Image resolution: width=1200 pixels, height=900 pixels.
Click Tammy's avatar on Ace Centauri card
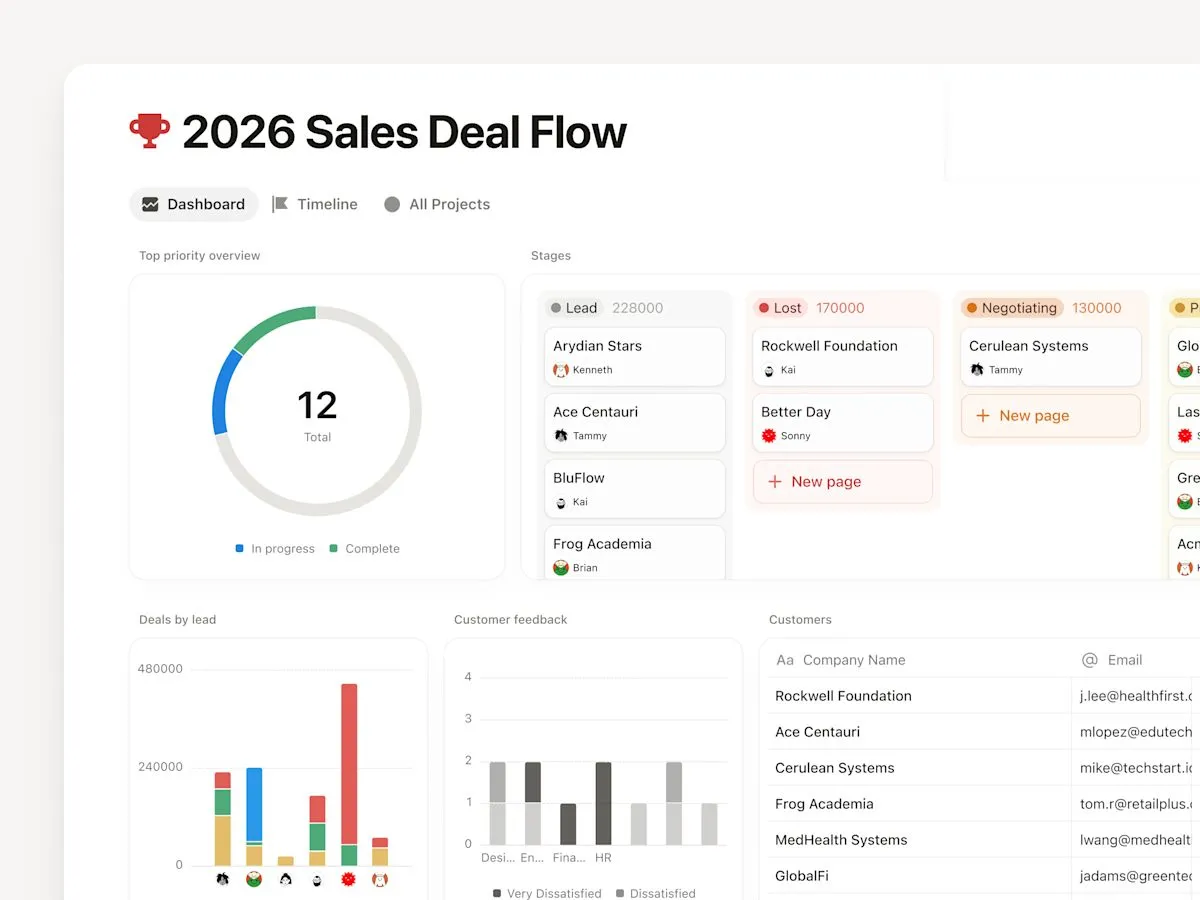pos(561,436)
